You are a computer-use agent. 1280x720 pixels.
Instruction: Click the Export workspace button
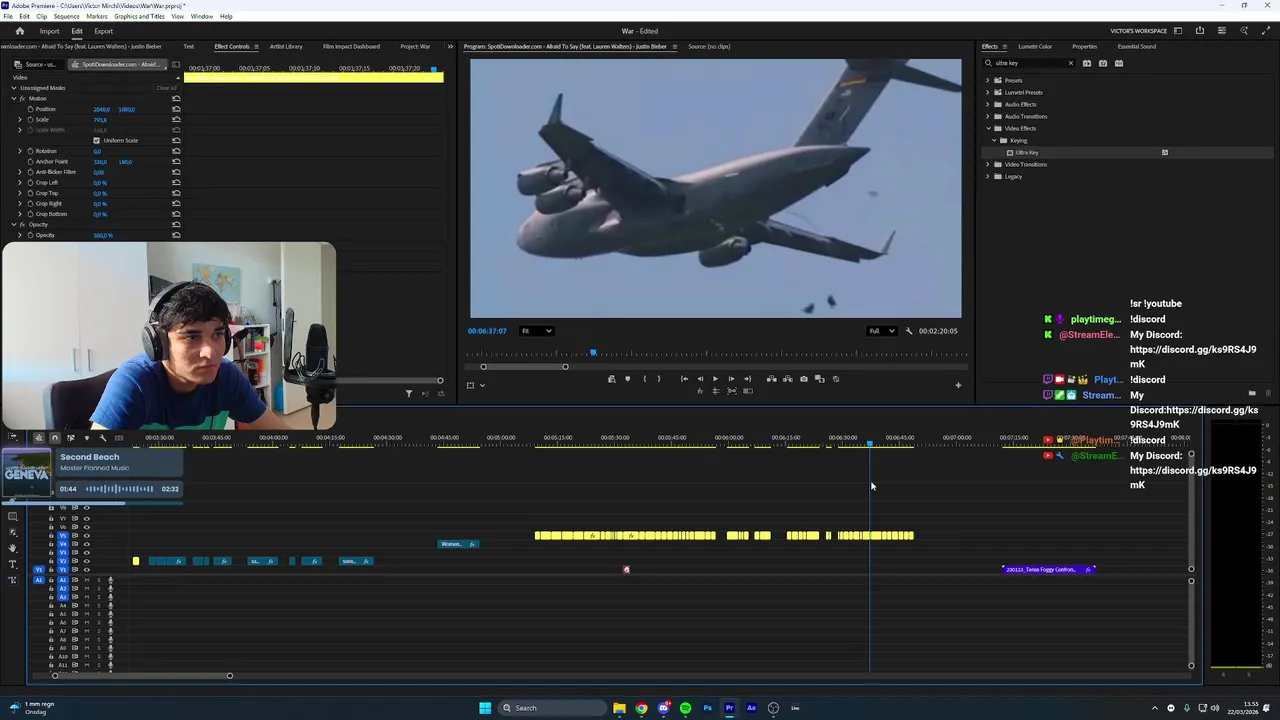pyautogui.click(x=103, y=31)
